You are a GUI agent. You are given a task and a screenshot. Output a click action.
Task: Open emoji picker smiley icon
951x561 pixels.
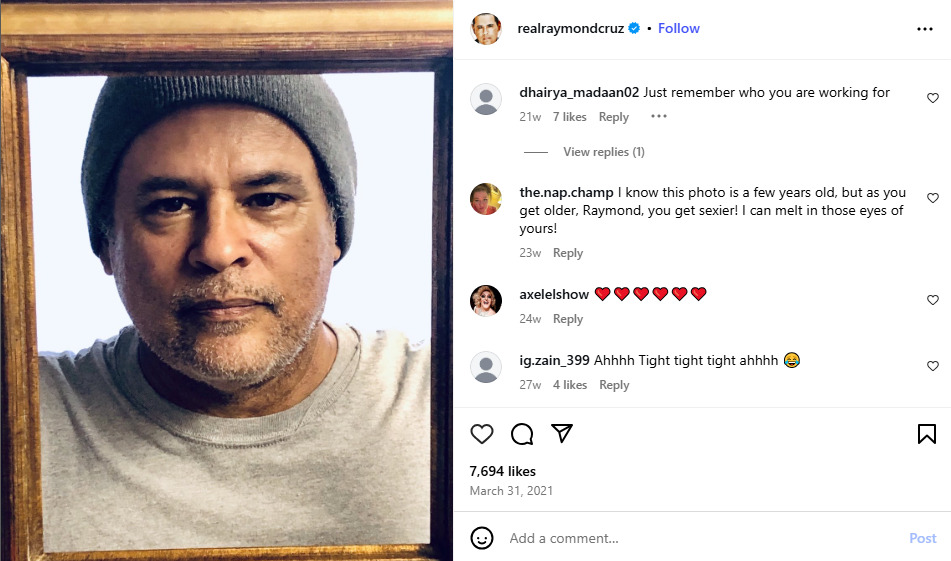(x=482, y=538)
